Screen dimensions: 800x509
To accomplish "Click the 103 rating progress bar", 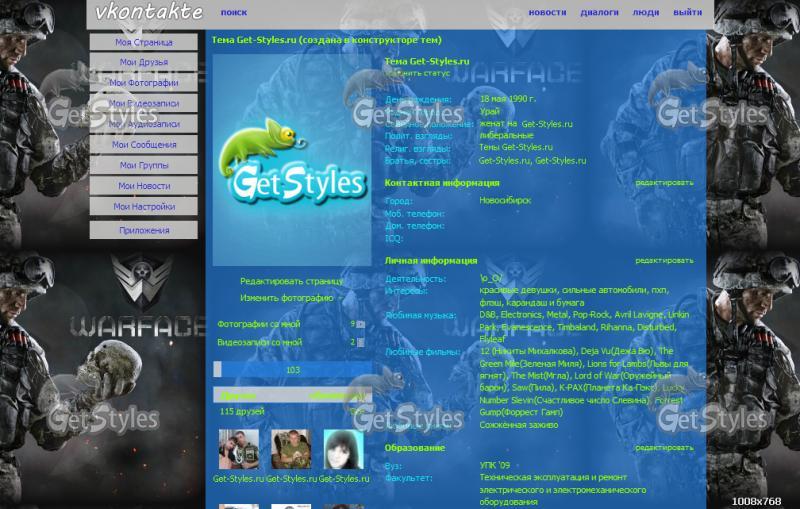I will (x=292, y=370).
